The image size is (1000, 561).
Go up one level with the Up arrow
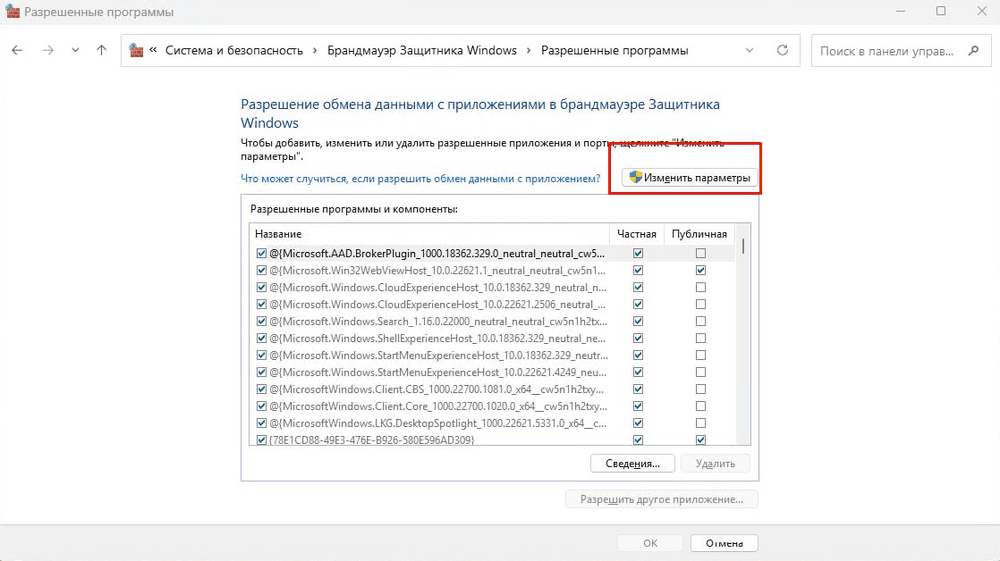pos(101,50)
